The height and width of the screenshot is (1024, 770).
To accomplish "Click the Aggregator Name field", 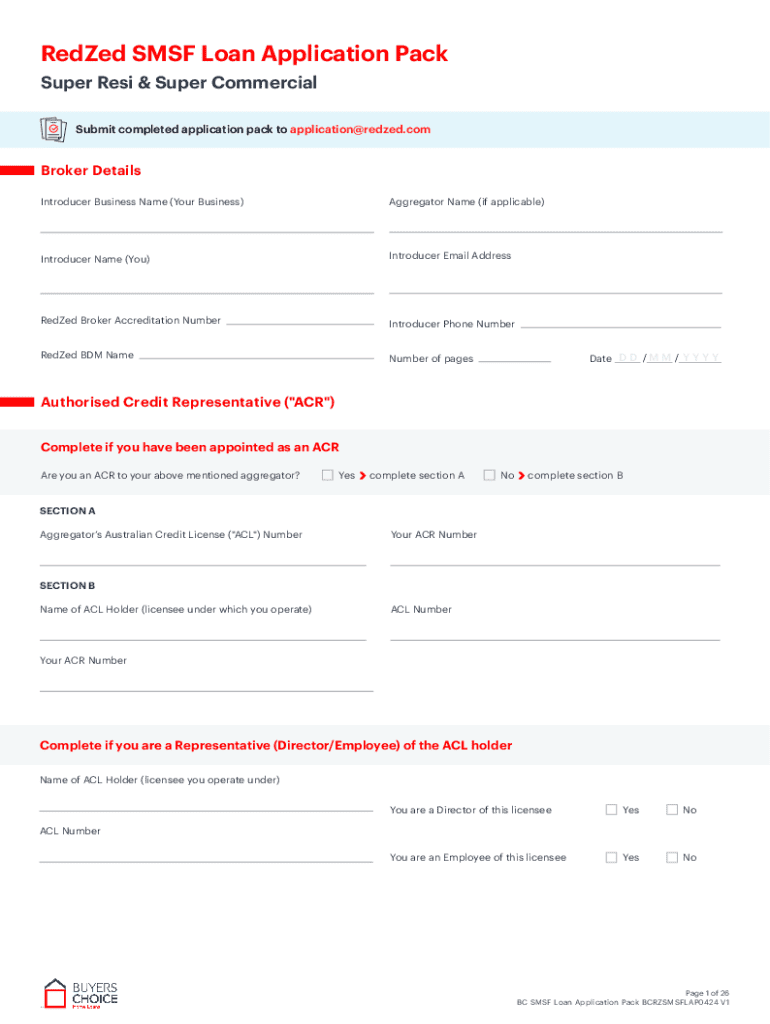I will [555, 223].
